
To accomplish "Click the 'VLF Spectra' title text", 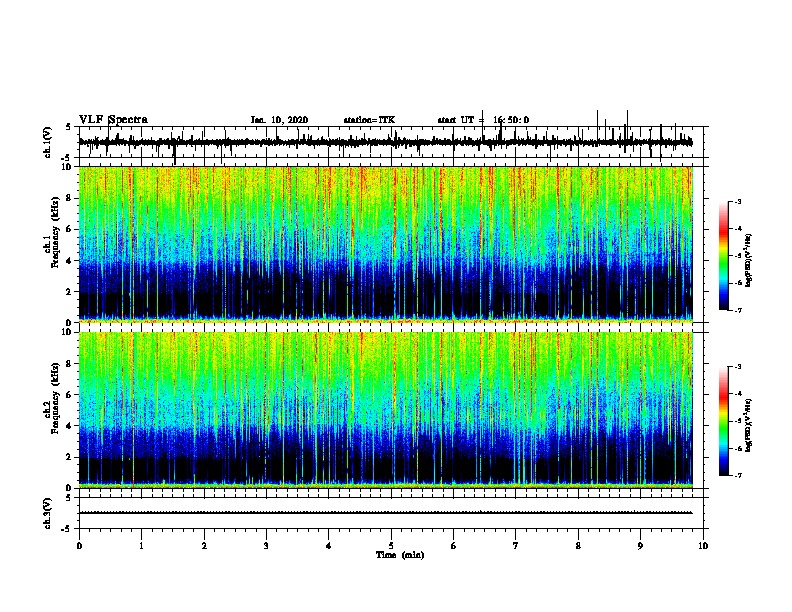I will coord(113,120).
